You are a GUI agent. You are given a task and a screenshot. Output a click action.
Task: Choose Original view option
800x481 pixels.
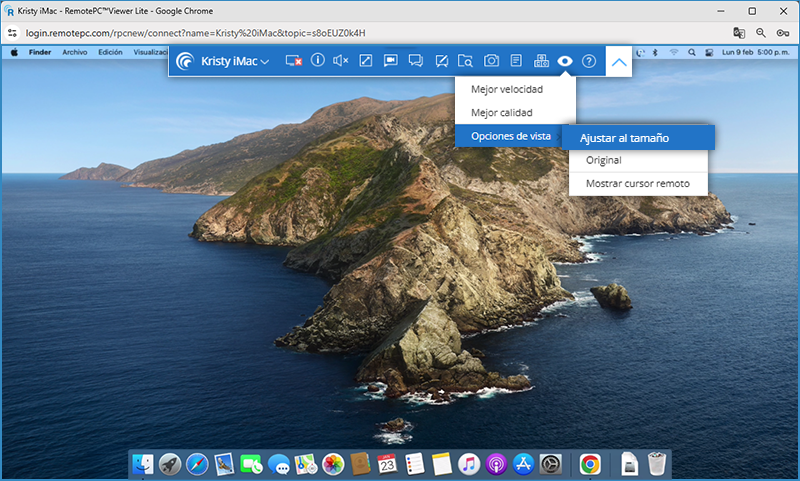[x=638, y=160]
